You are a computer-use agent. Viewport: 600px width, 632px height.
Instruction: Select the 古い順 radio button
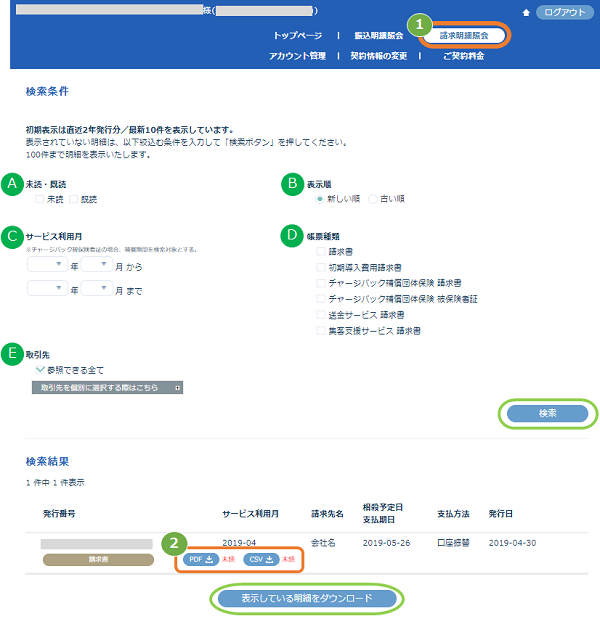tap(373, 199)
